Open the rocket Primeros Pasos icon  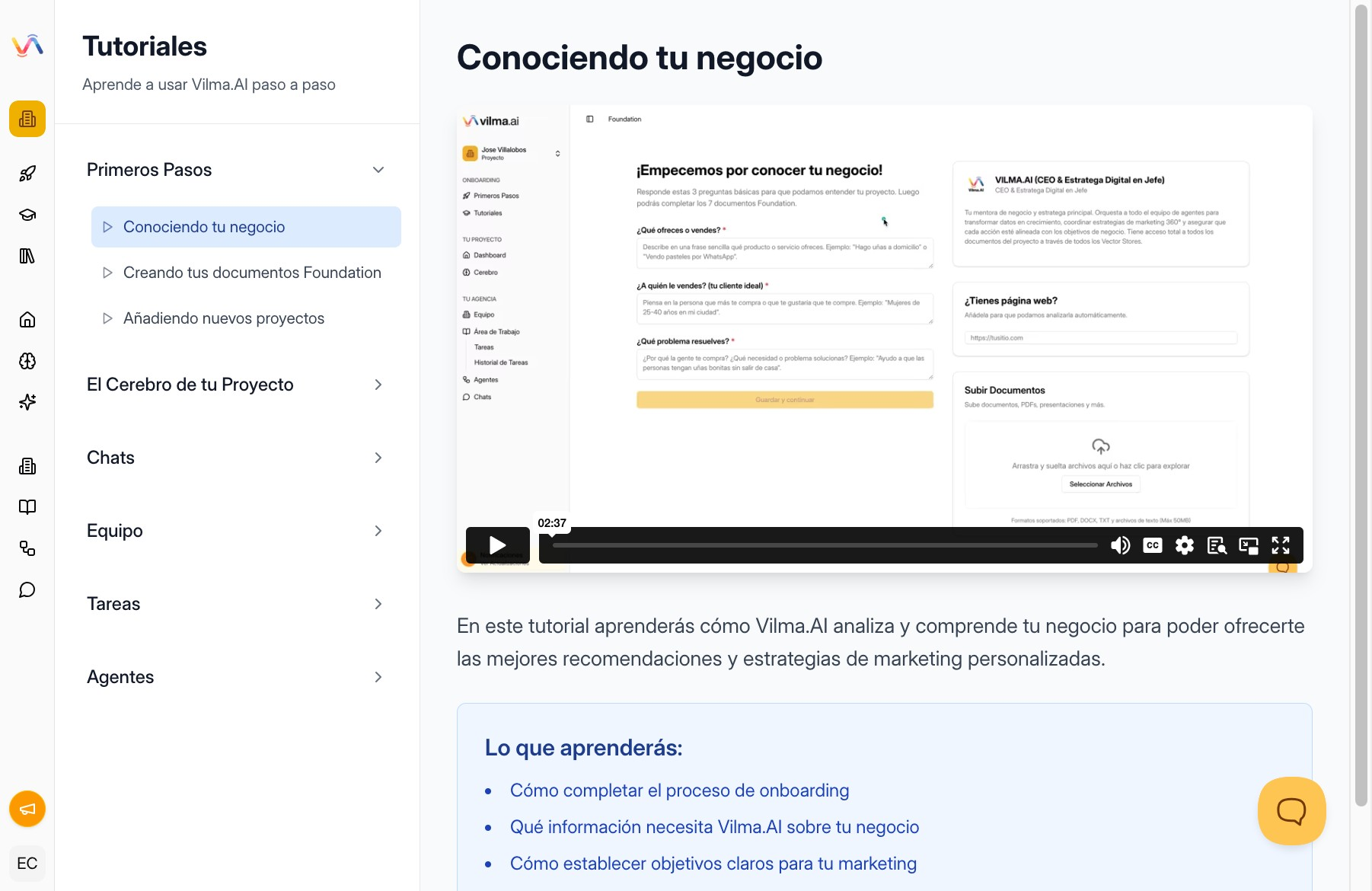point(27,174)
